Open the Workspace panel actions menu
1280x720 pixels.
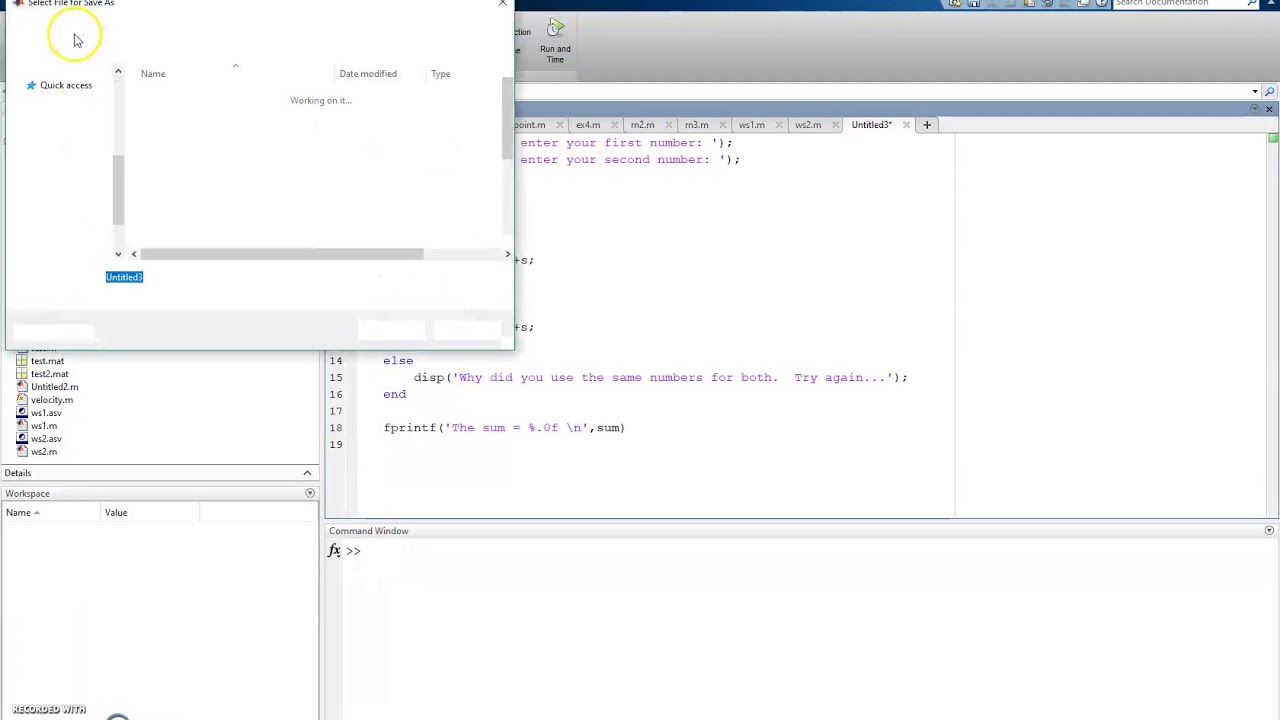(x=310, y=493)
